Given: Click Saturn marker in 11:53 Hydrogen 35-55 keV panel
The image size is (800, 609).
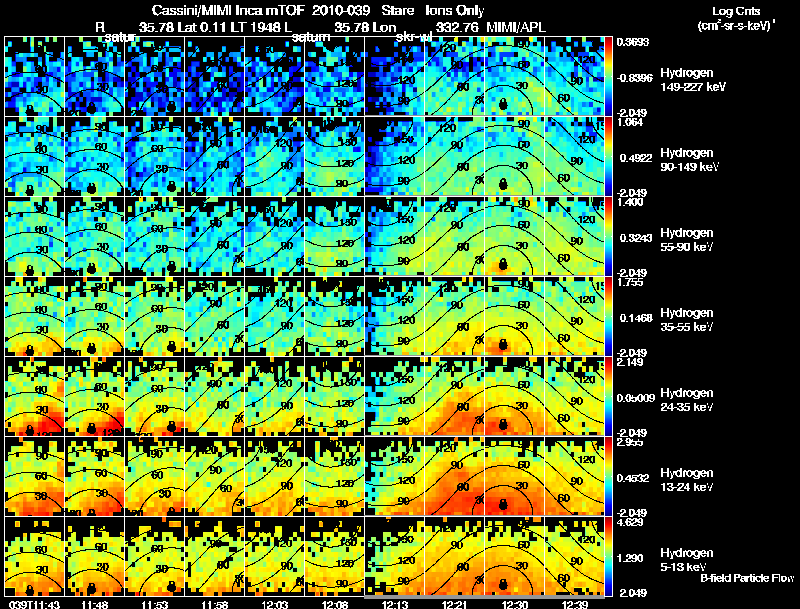Looking at the screenshot, I should [x=171, y=348].
